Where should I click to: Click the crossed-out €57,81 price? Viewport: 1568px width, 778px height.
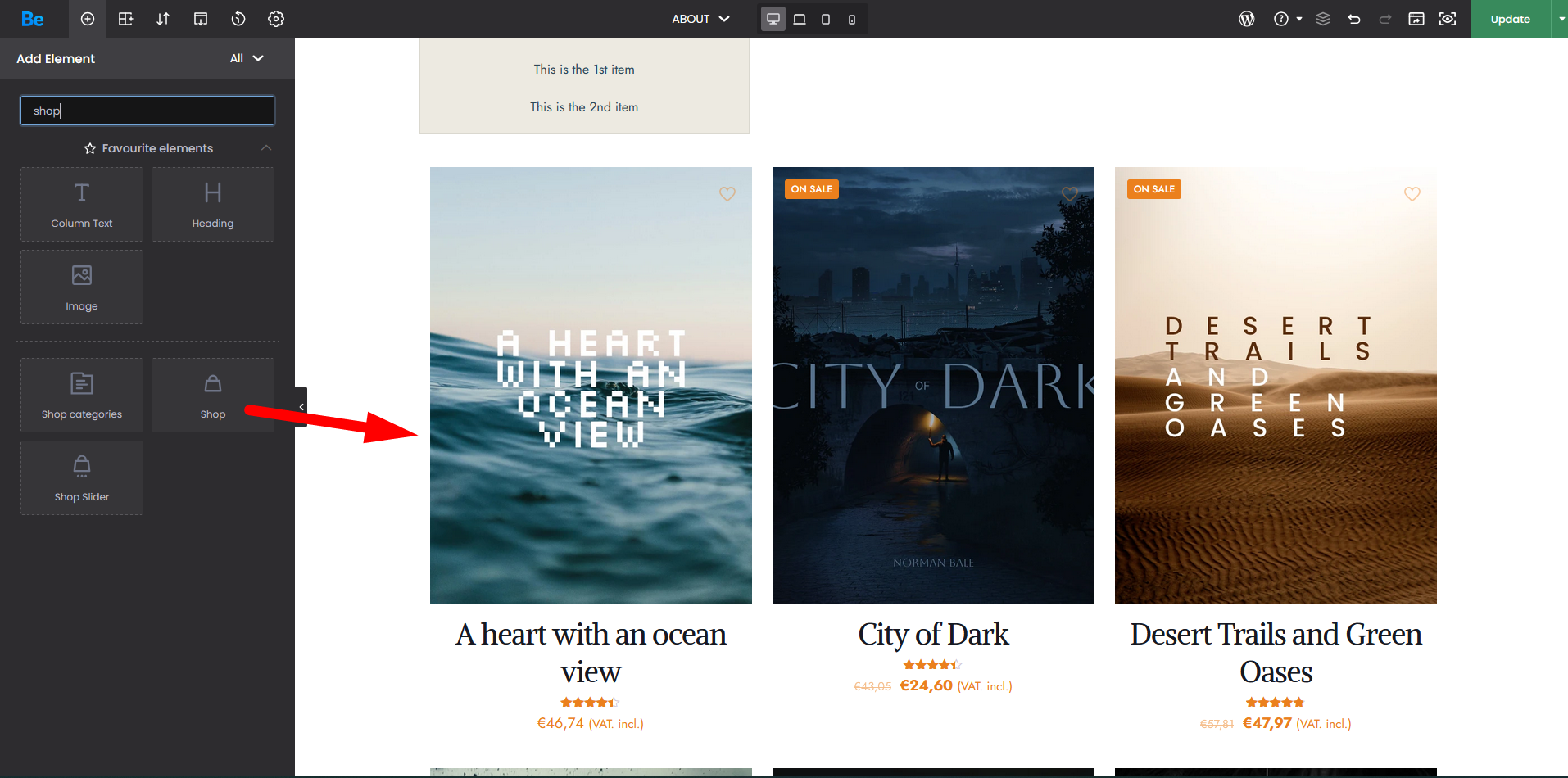pos(1217,724)
